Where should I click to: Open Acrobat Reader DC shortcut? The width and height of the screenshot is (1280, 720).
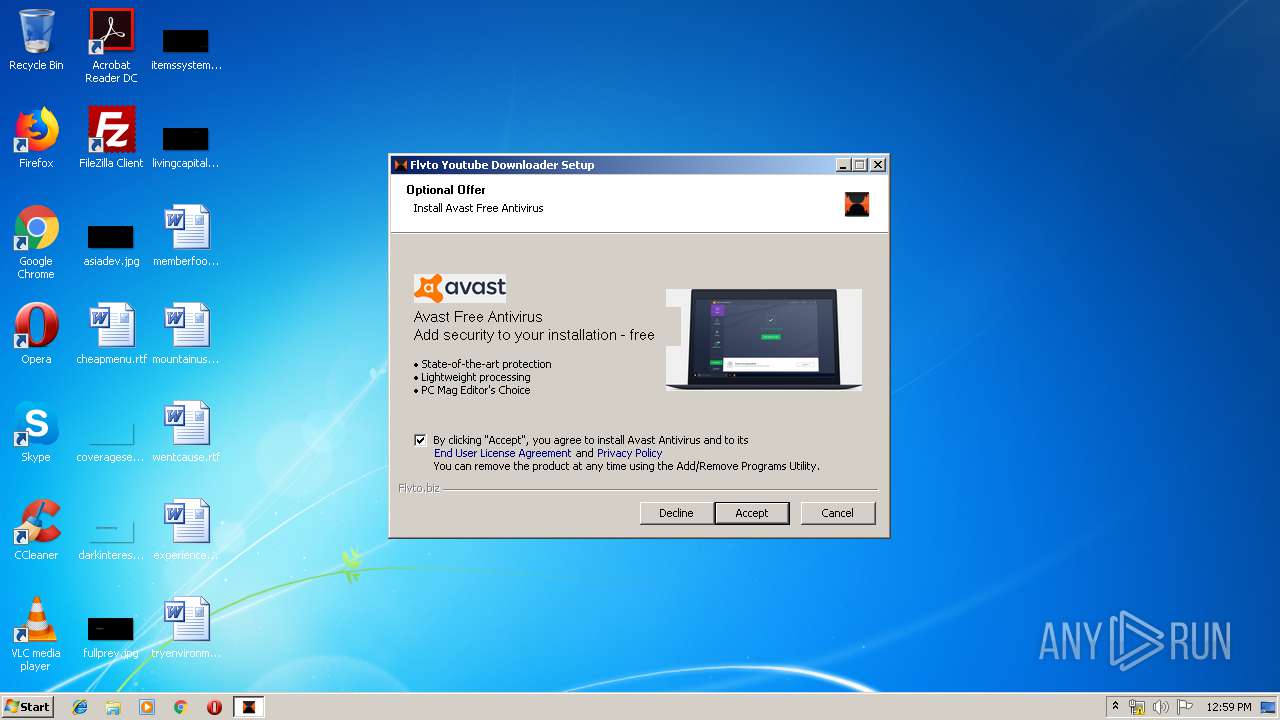coord(111,46)
